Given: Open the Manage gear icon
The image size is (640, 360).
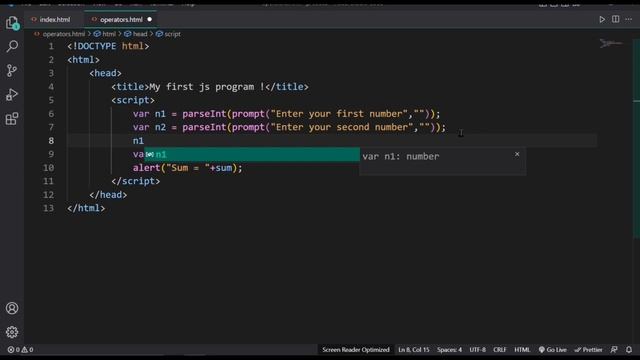Looking at the screenshot, I should click(12, 332).
